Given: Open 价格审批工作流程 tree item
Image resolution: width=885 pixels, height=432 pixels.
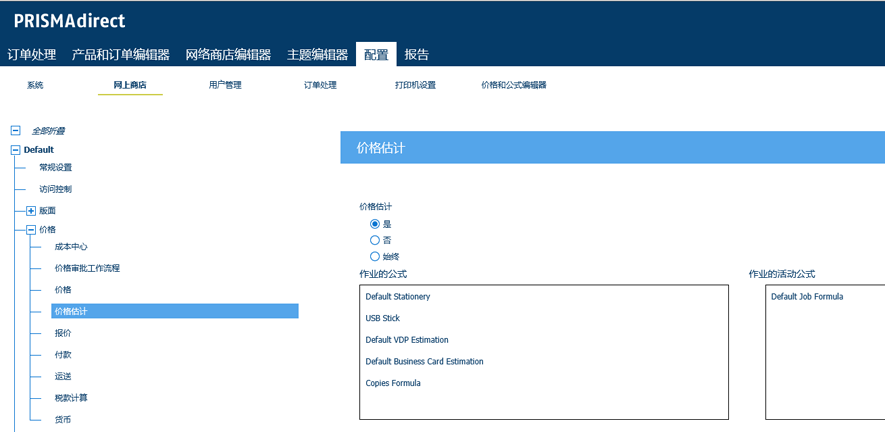Looking at the screenshot, I should coord(87,268).
